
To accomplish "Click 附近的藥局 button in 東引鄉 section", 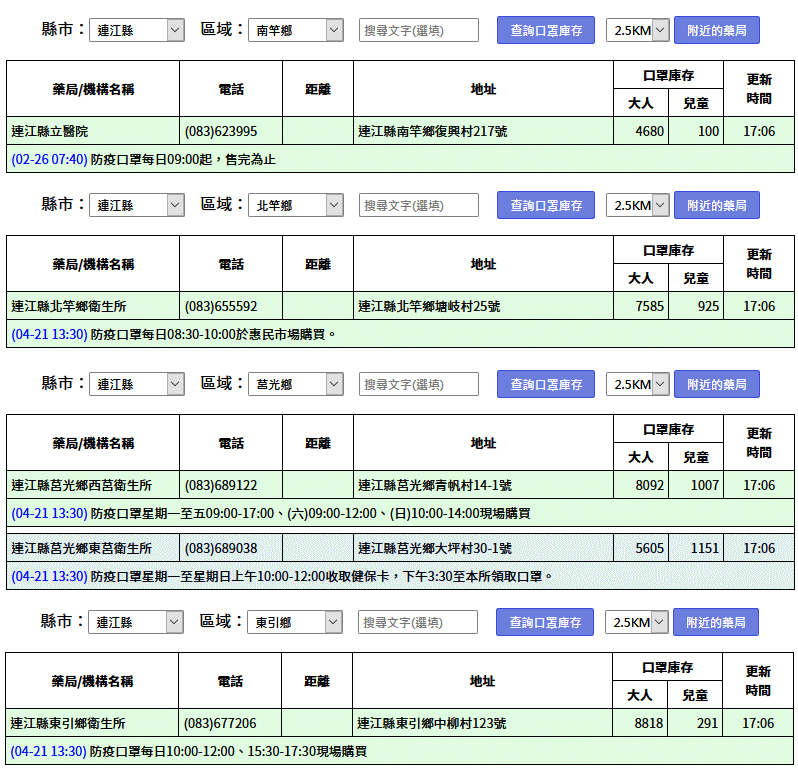I will tap(716, 622).
